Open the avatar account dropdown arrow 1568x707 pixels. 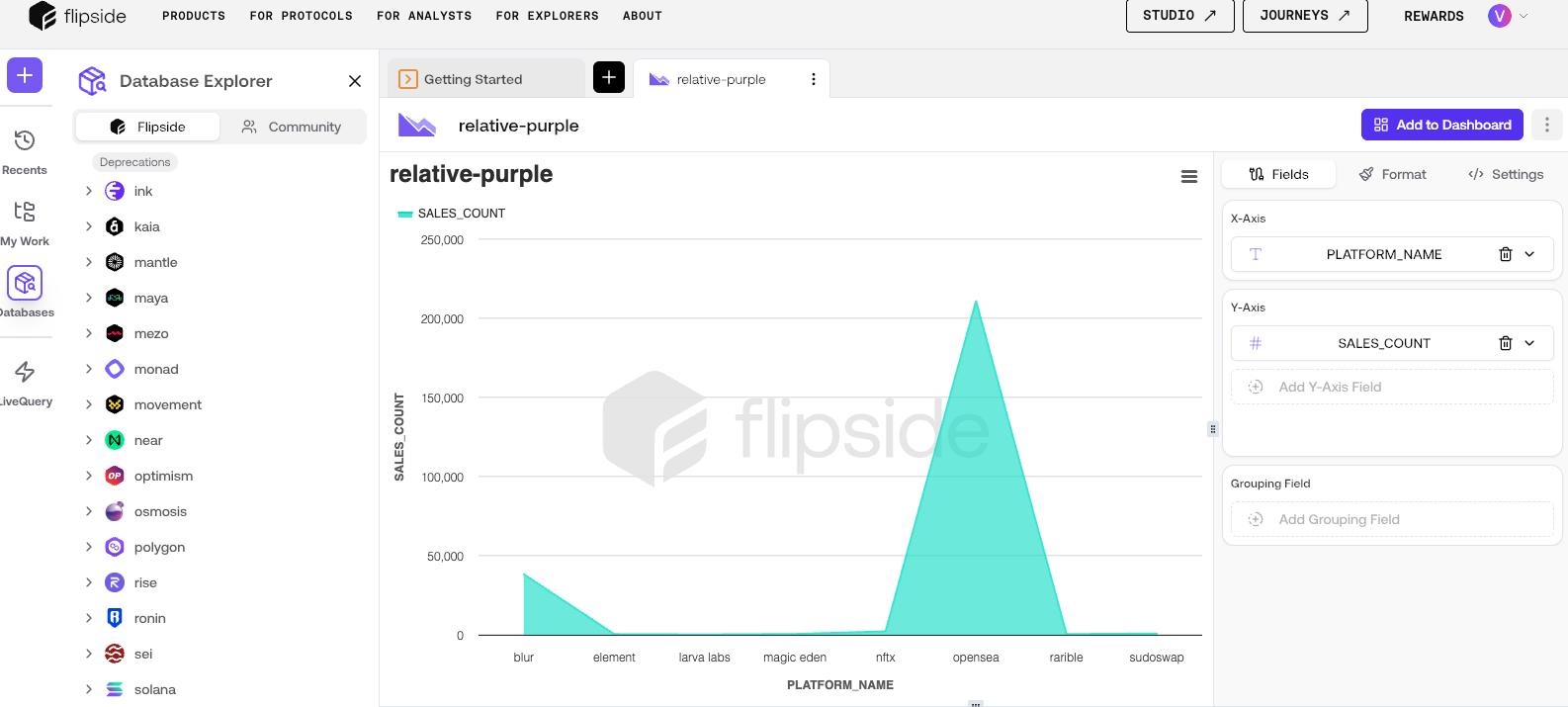click(x=1524, y=16)
